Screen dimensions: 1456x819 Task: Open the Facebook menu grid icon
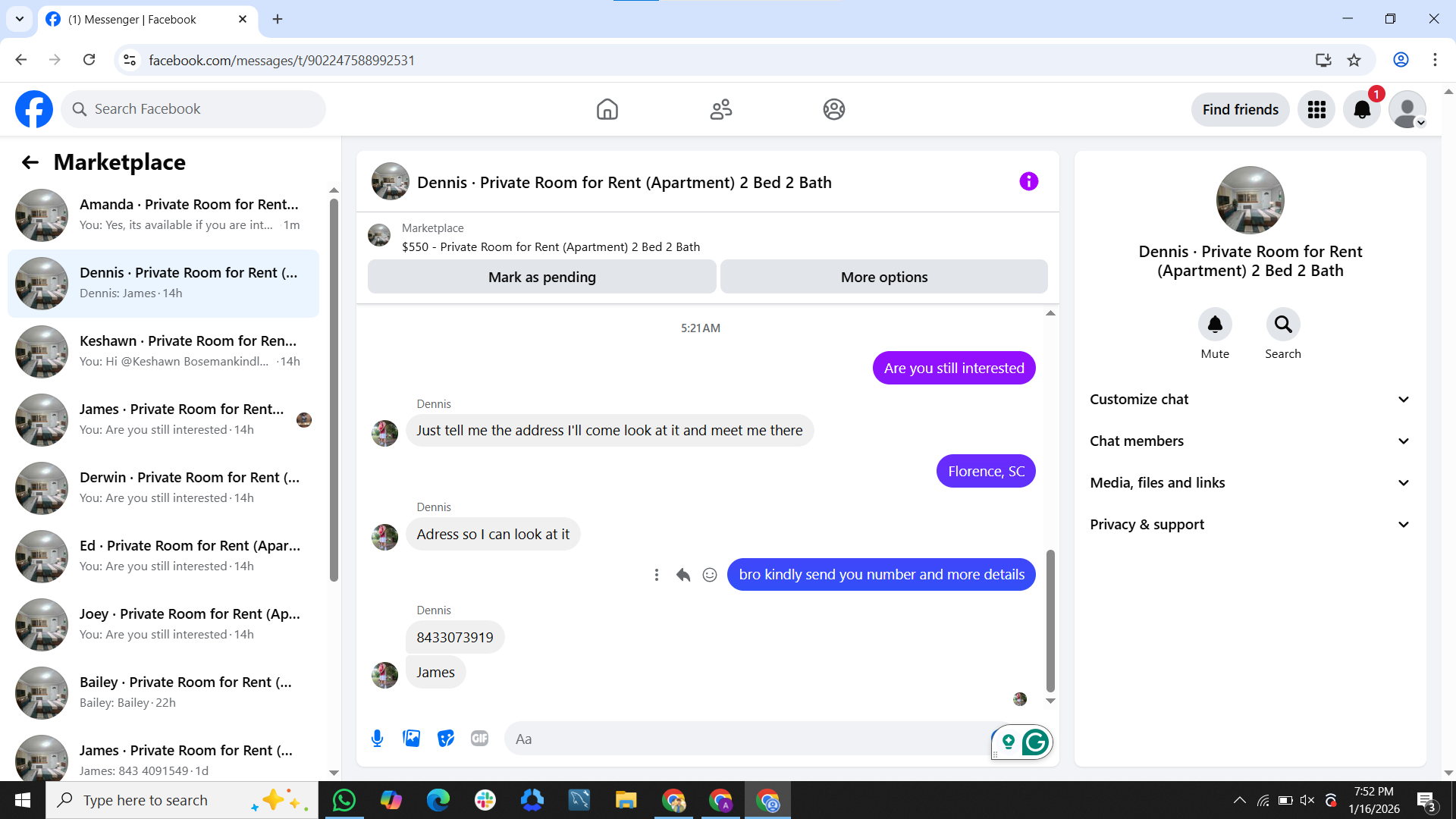(1316, 110)
